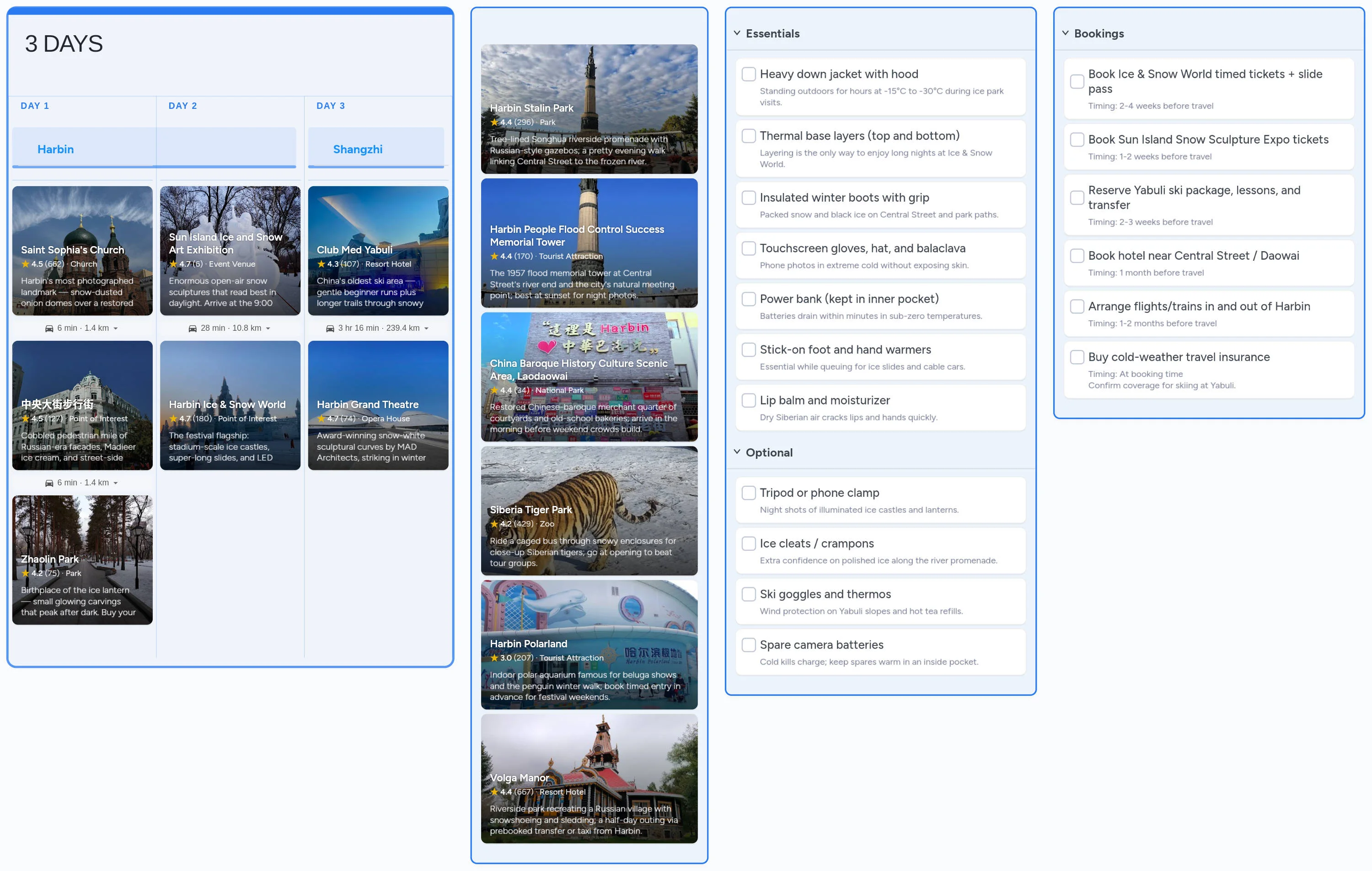Check Buy cold-weather travel insurance
Viewport: 1372px width, 871px height.
click(1077, 357)
